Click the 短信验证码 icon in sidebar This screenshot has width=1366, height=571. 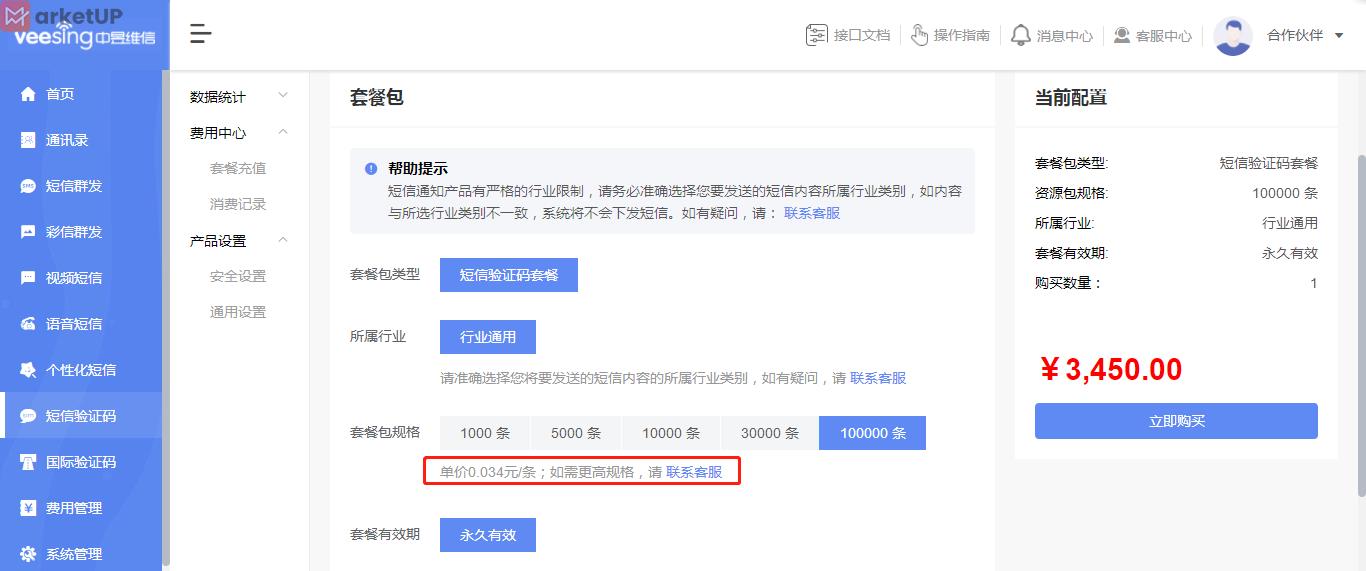point(28,416)
